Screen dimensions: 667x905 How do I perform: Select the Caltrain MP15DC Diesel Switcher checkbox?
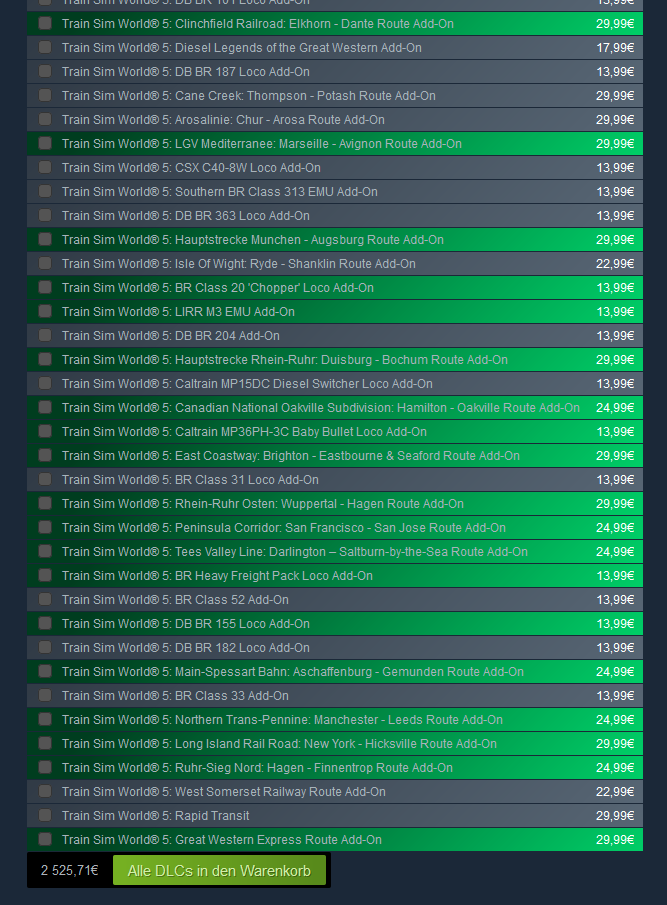(x=45, y=383)
